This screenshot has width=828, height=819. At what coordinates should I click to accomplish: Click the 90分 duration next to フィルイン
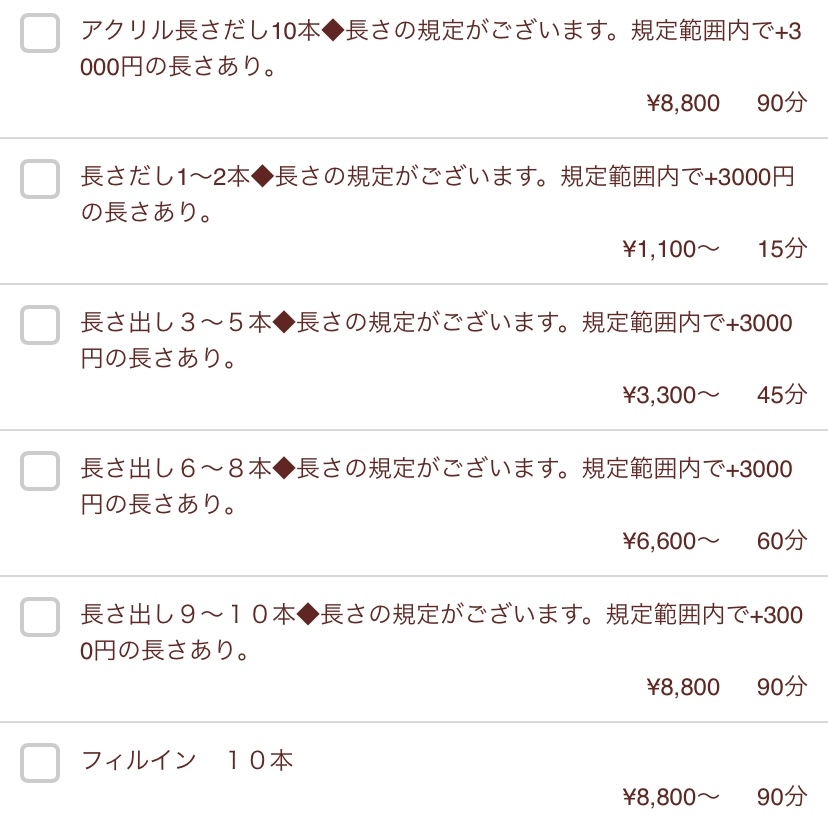point(782,797)
